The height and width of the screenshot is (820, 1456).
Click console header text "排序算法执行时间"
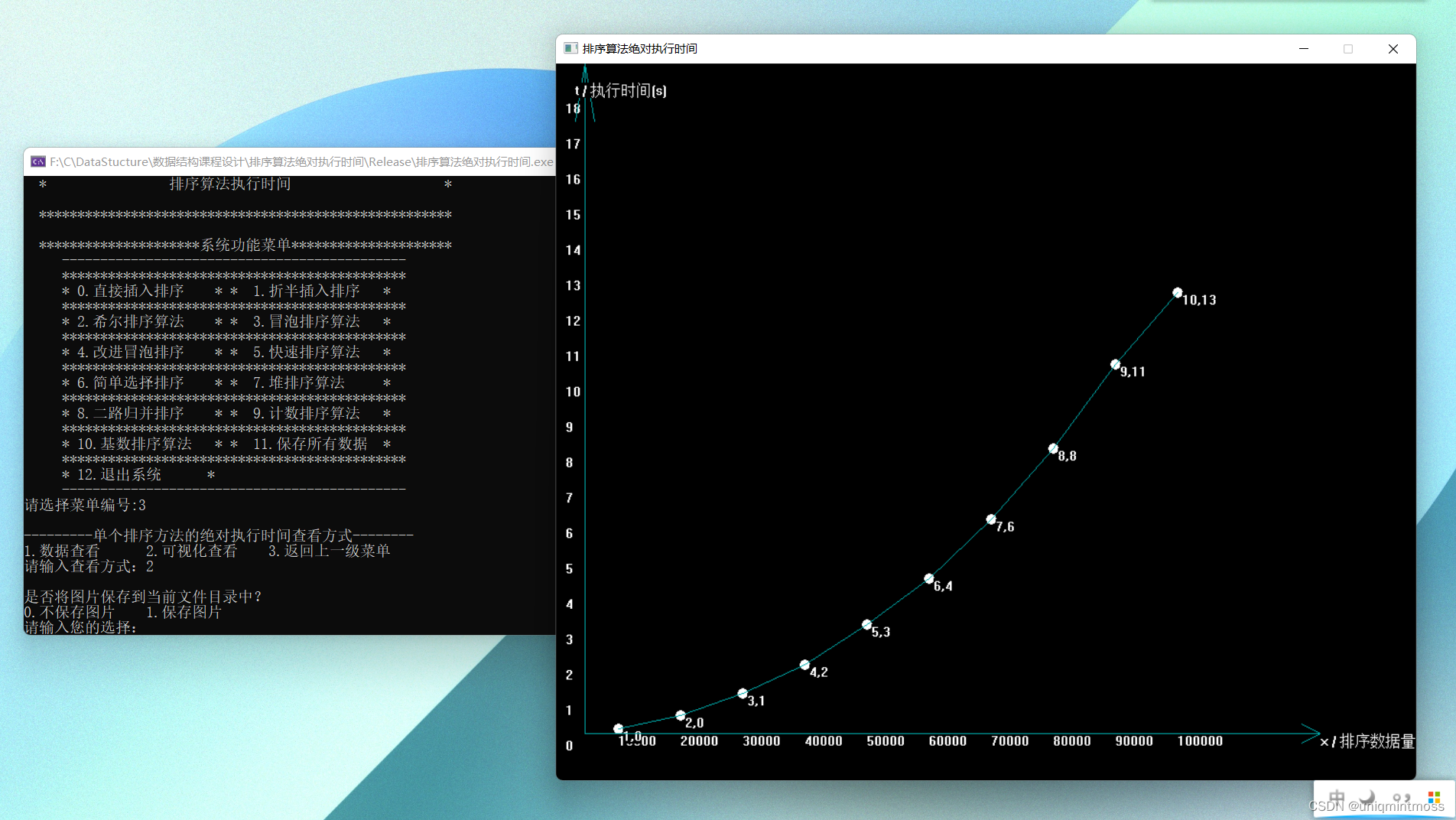click(230, 184)
